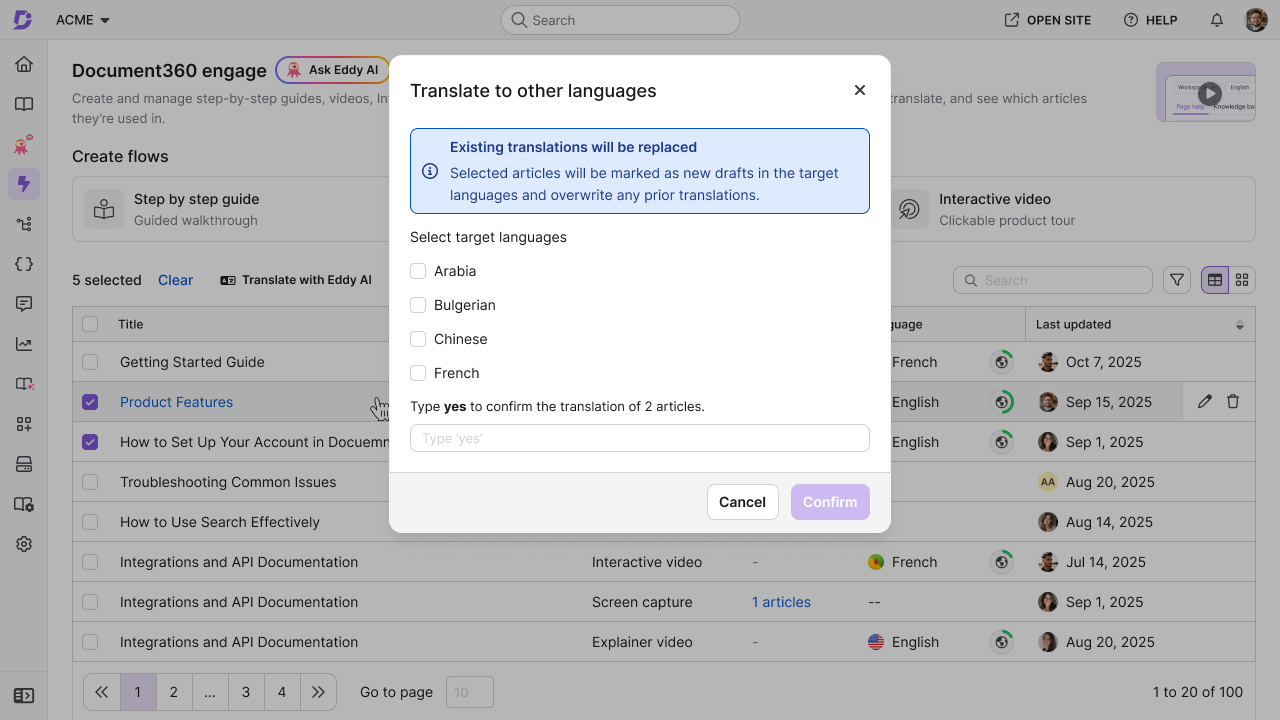
Task: Click the pencil edit icon on Product Features row
Action: (x=1205, y=402)
